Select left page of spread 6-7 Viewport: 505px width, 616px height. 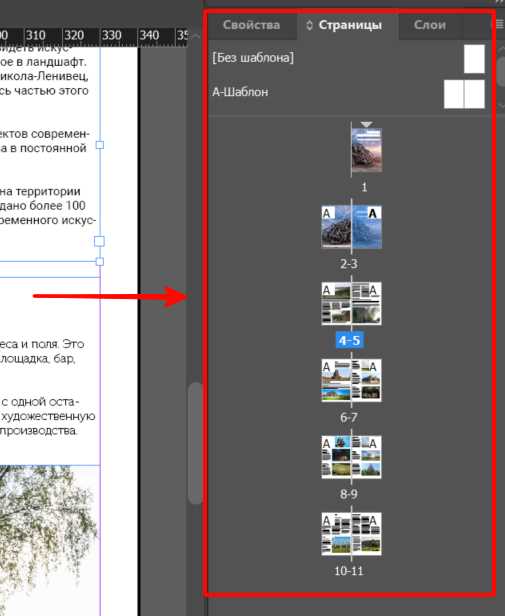(336, 380)
